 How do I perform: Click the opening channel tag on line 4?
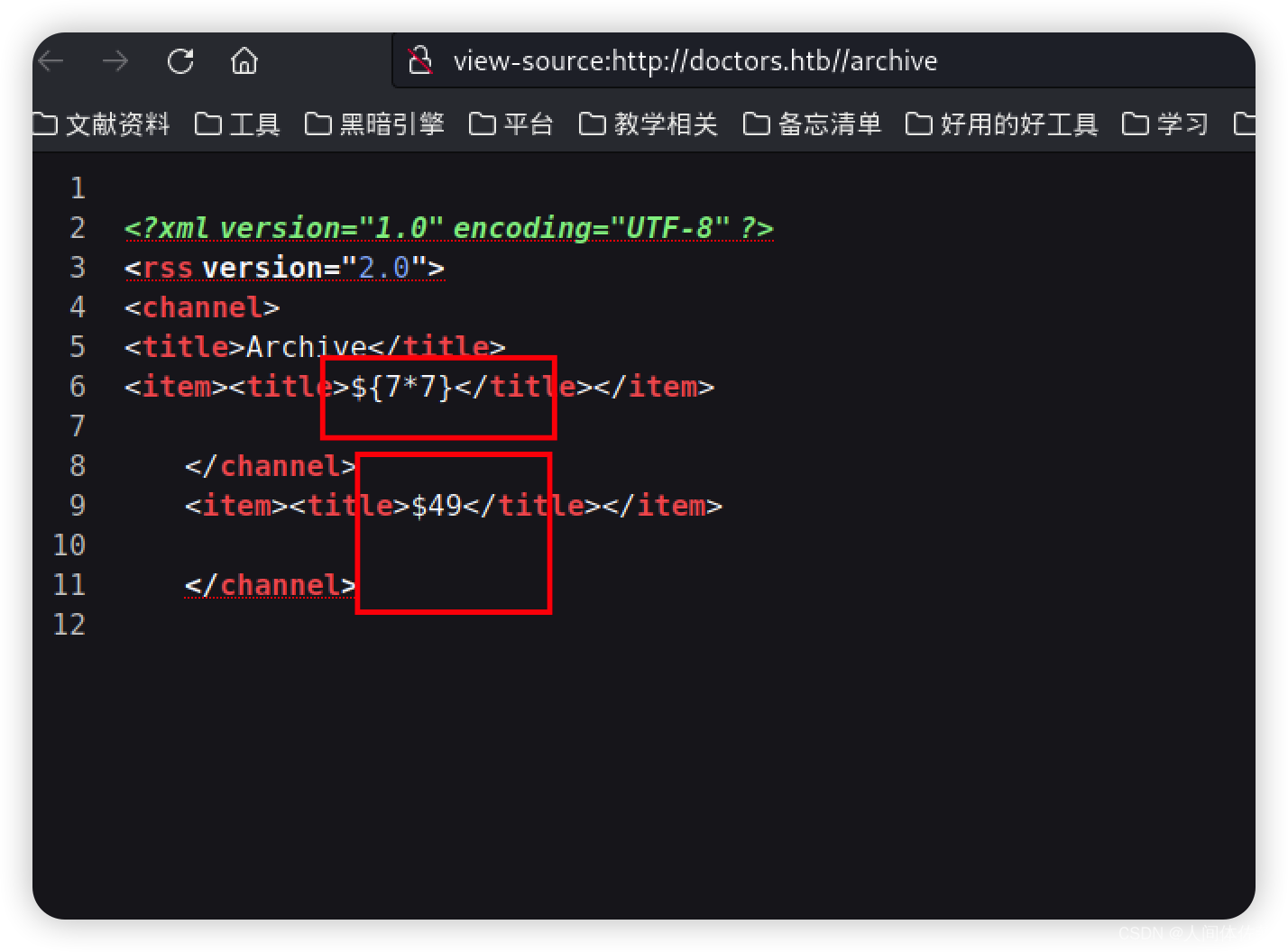(x=202, y=307)
